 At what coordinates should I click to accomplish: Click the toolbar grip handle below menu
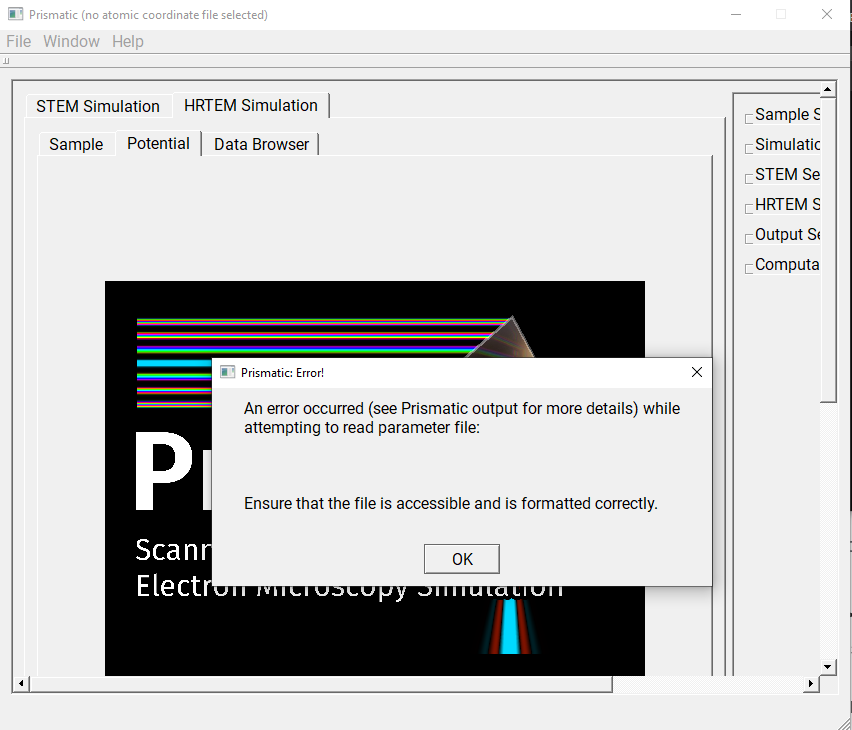point(6,61)
